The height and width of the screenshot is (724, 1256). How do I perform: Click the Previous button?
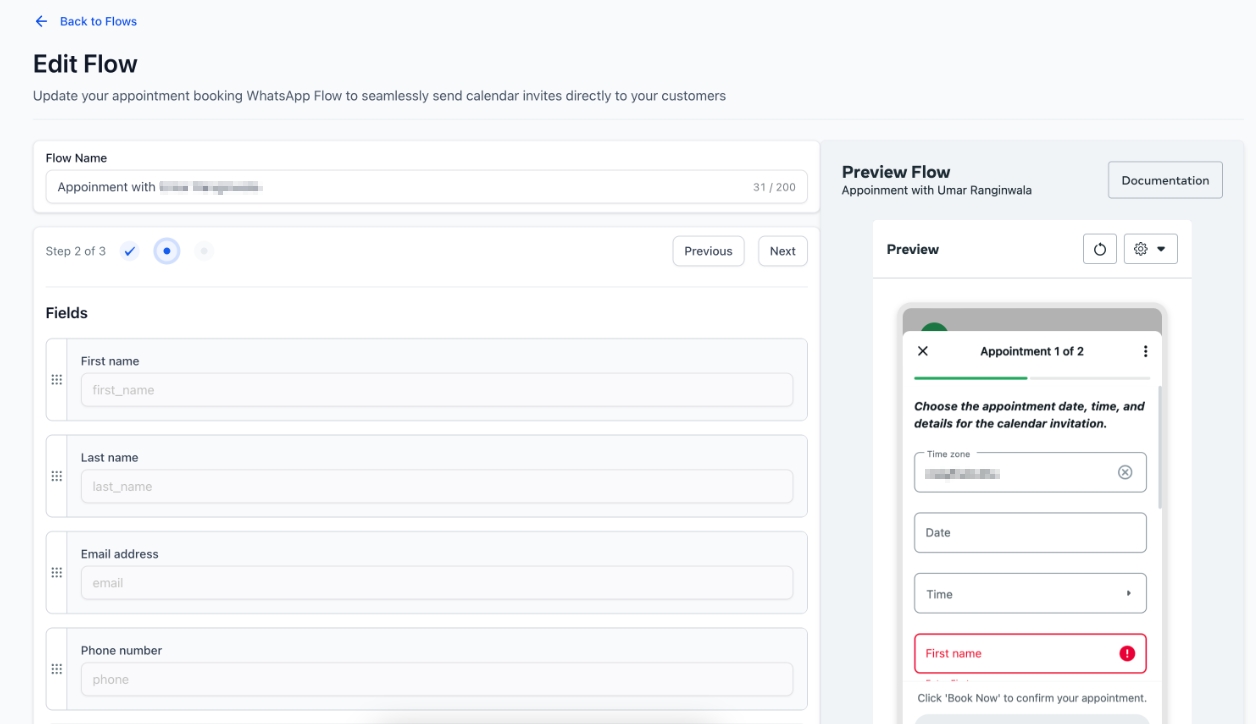708,251
